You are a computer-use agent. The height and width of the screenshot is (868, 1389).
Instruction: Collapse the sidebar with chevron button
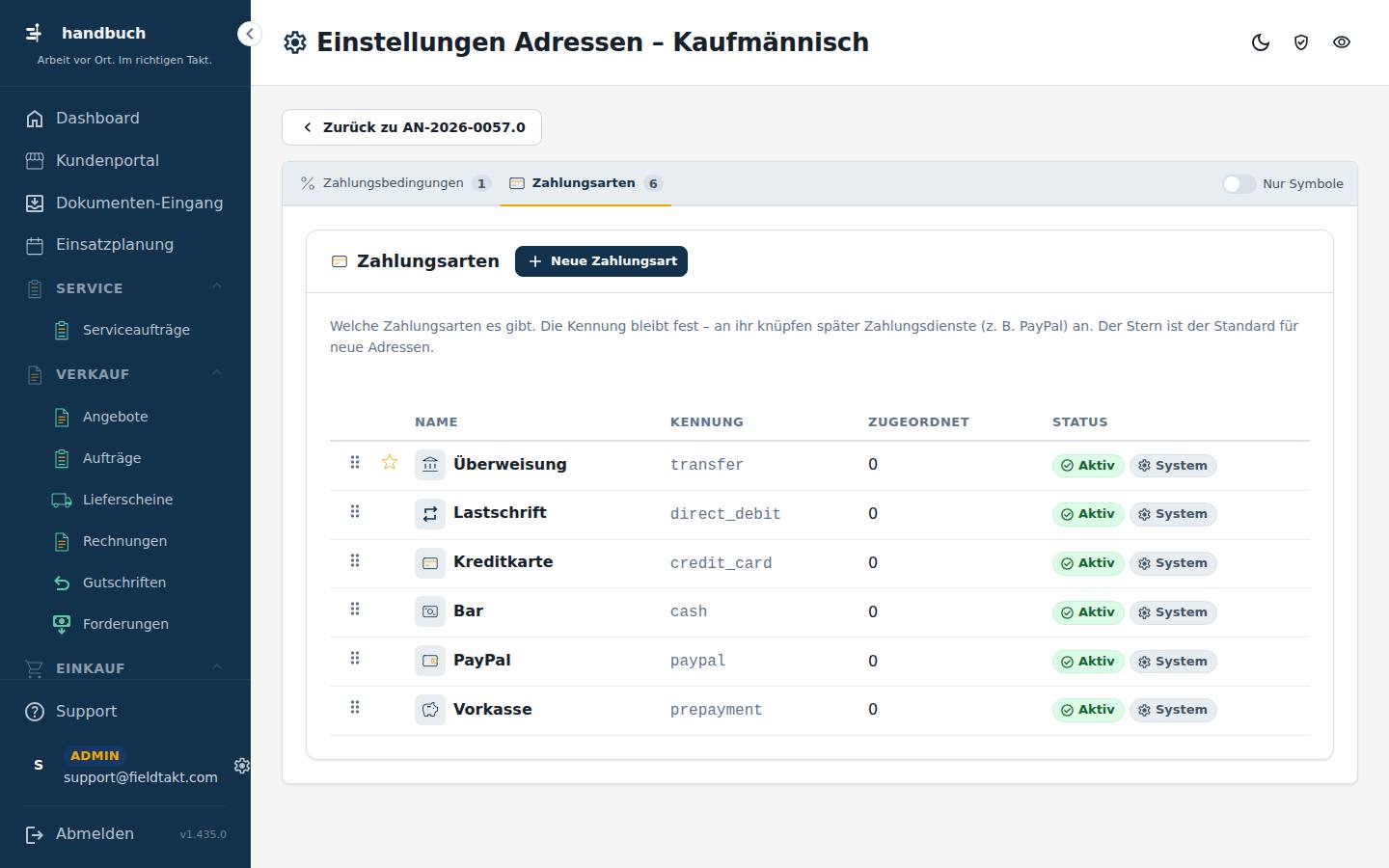249,34
